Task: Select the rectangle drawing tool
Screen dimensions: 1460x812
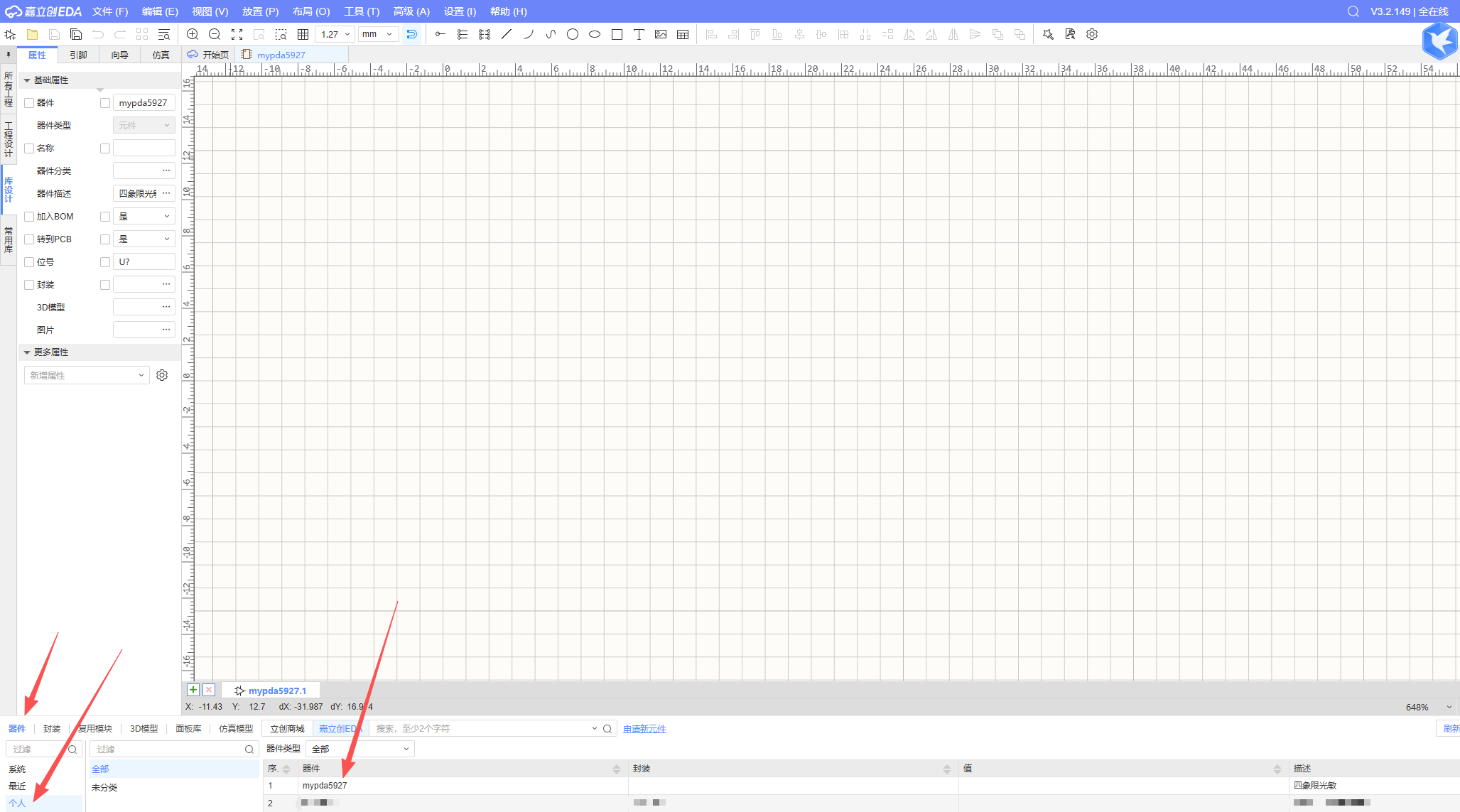Action: 617,34
